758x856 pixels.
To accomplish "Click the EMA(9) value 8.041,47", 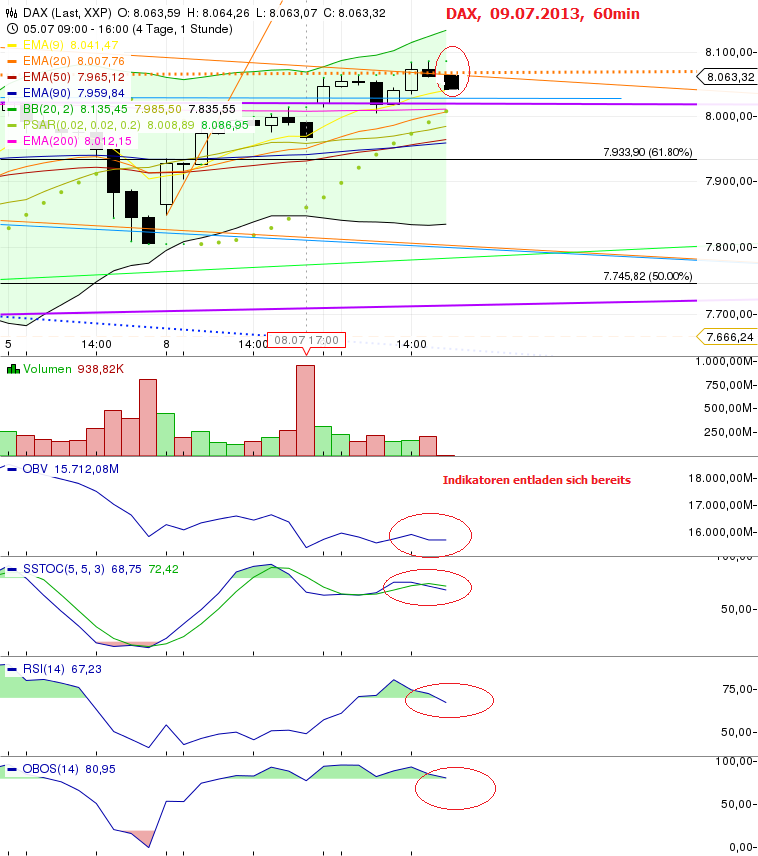I will pos(94,45).
